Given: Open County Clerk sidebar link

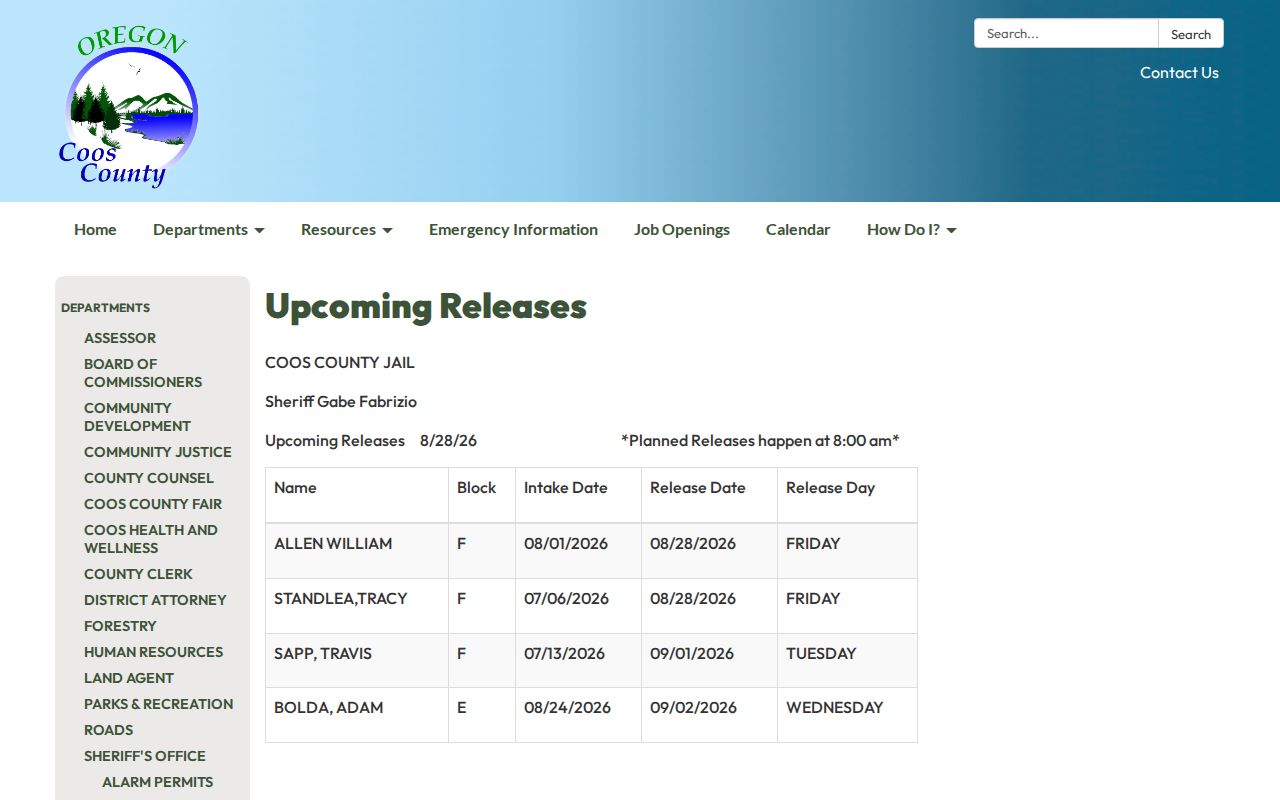Looking at the screenshot, I should 138,574.
